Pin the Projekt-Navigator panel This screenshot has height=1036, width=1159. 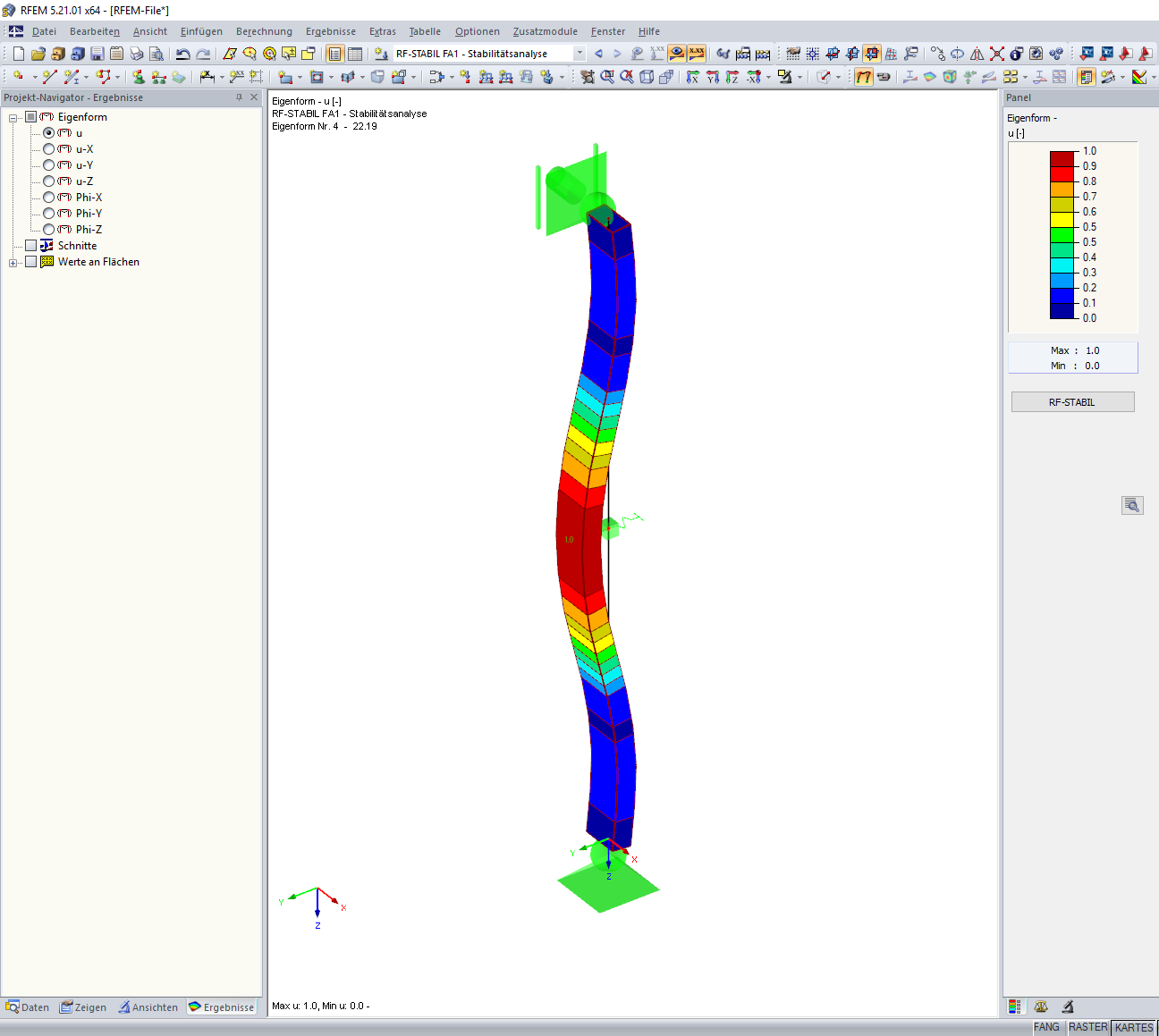[x=239, y=97]
